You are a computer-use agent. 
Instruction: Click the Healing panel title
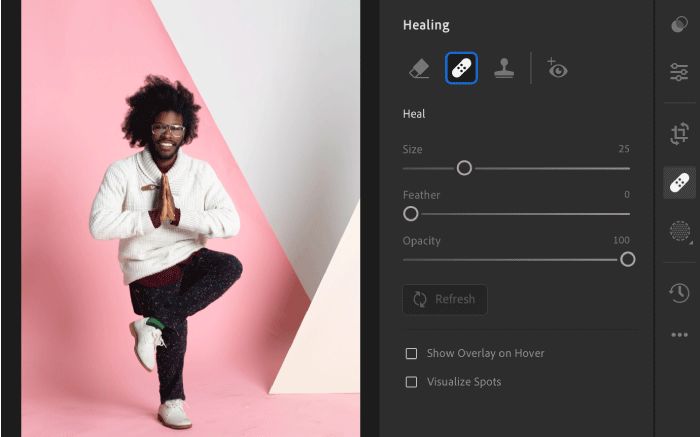pos(426,25)
